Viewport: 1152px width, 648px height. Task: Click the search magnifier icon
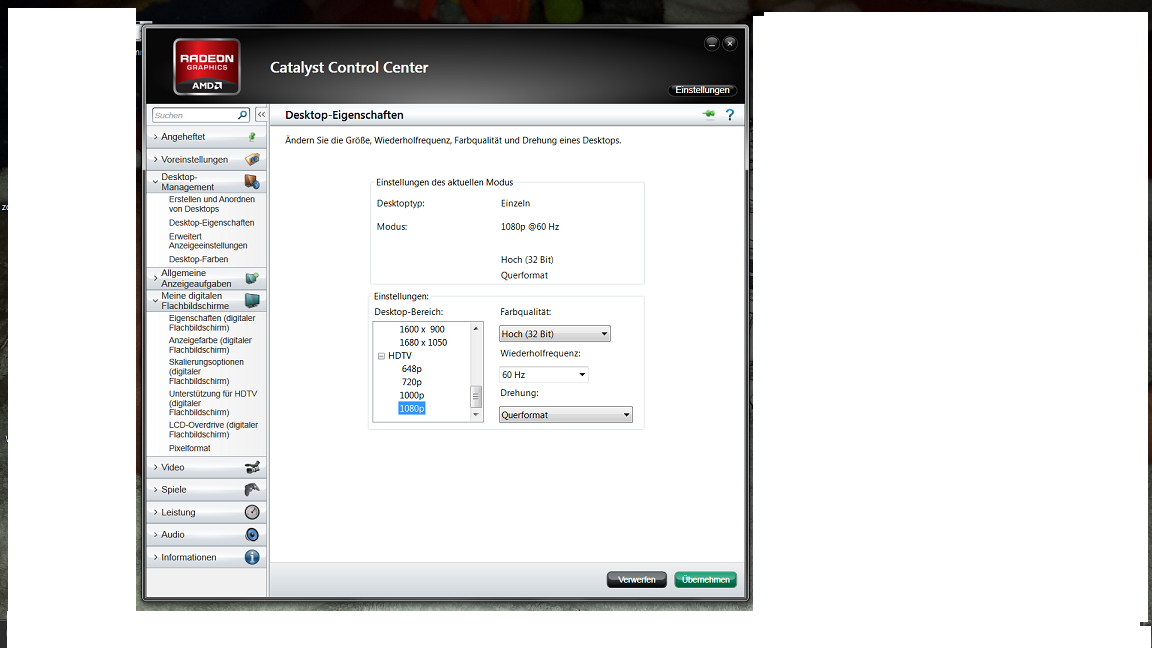(x=242, y=115)
